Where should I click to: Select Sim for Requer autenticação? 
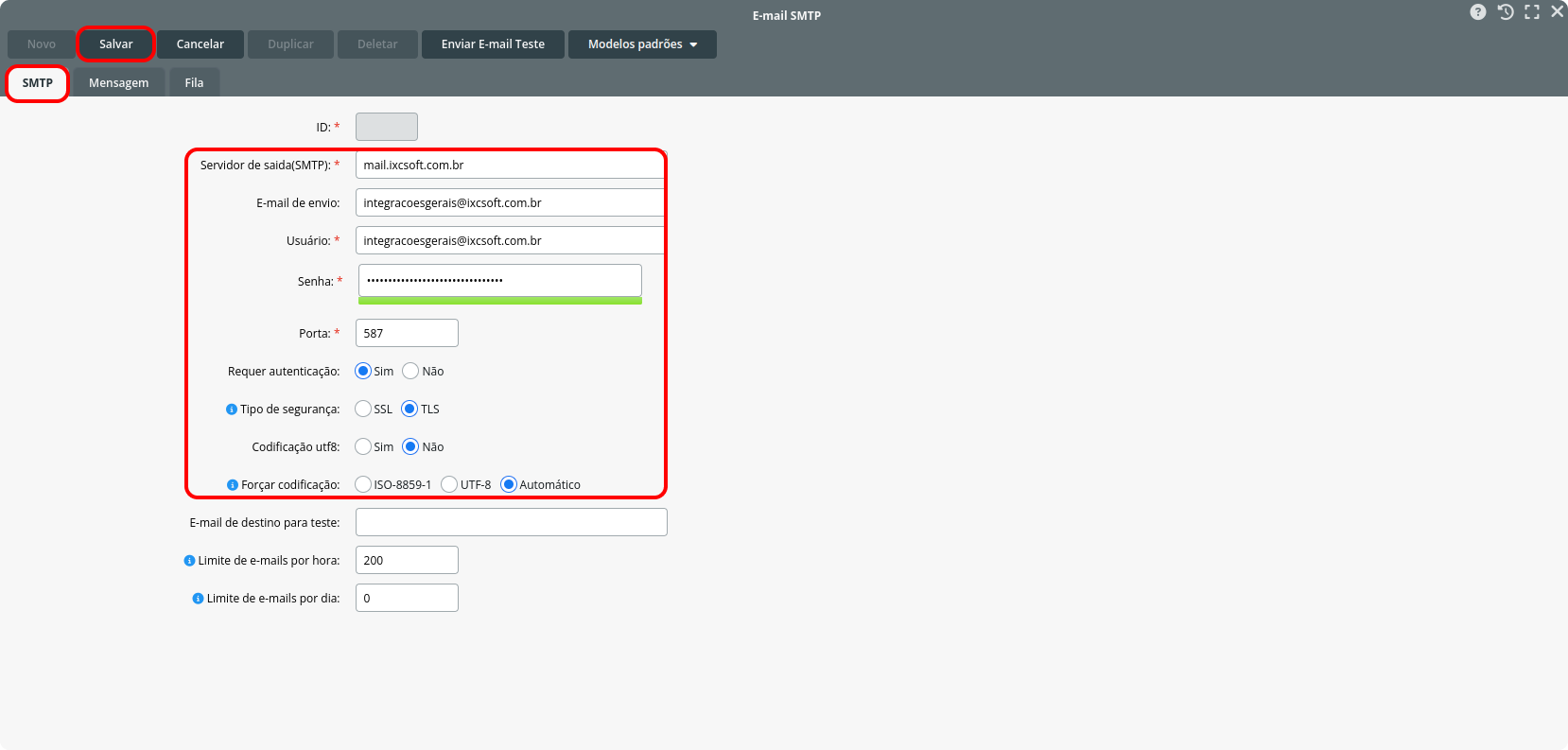(363, 371)
